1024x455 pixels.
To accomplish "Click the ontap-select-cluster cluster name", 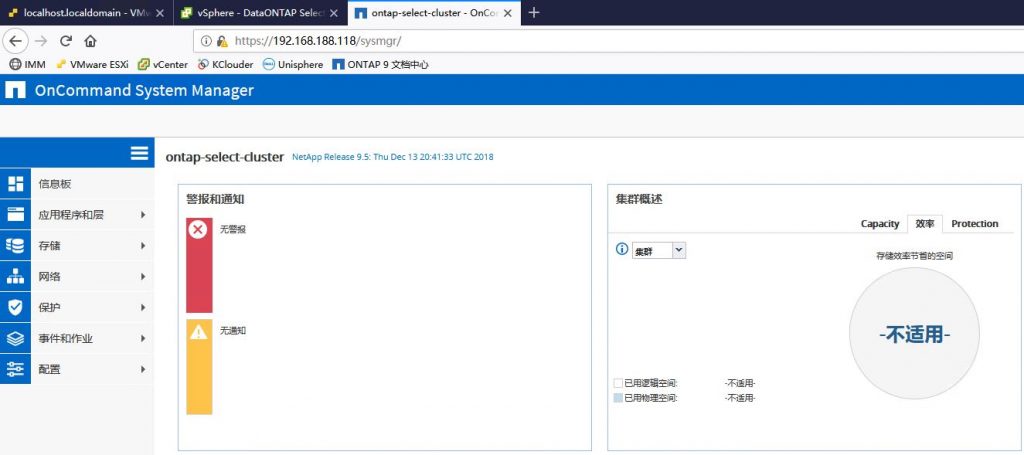I will click(225, 157).
